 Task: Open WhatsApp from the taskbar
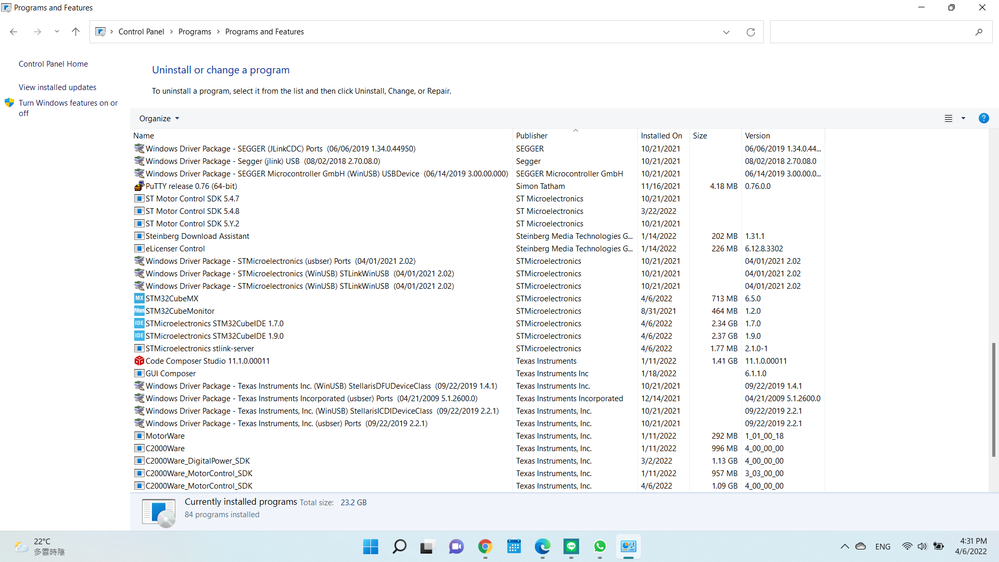(x=600, y=546)
